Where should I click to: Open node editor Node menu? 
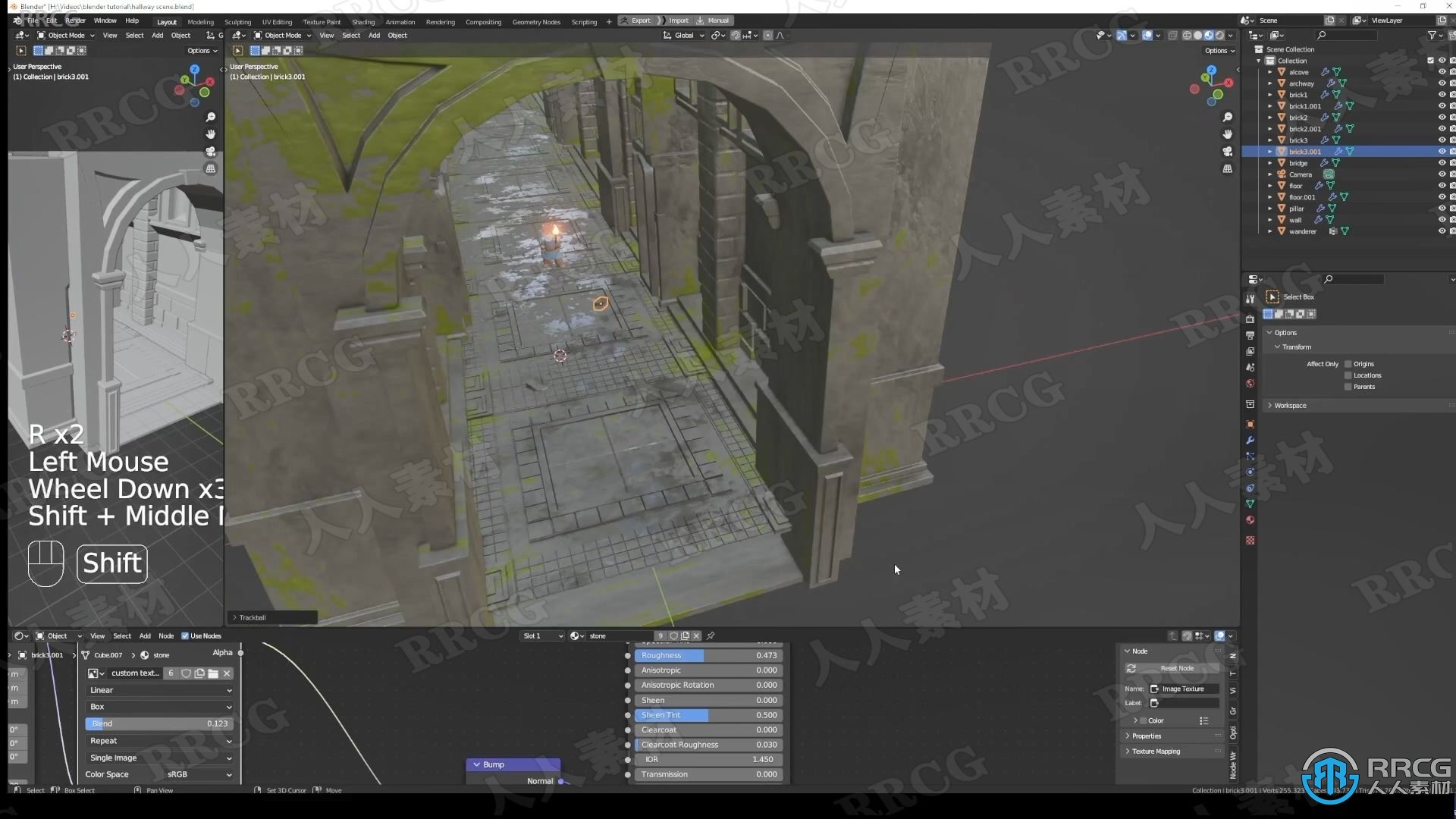[166, 635]
